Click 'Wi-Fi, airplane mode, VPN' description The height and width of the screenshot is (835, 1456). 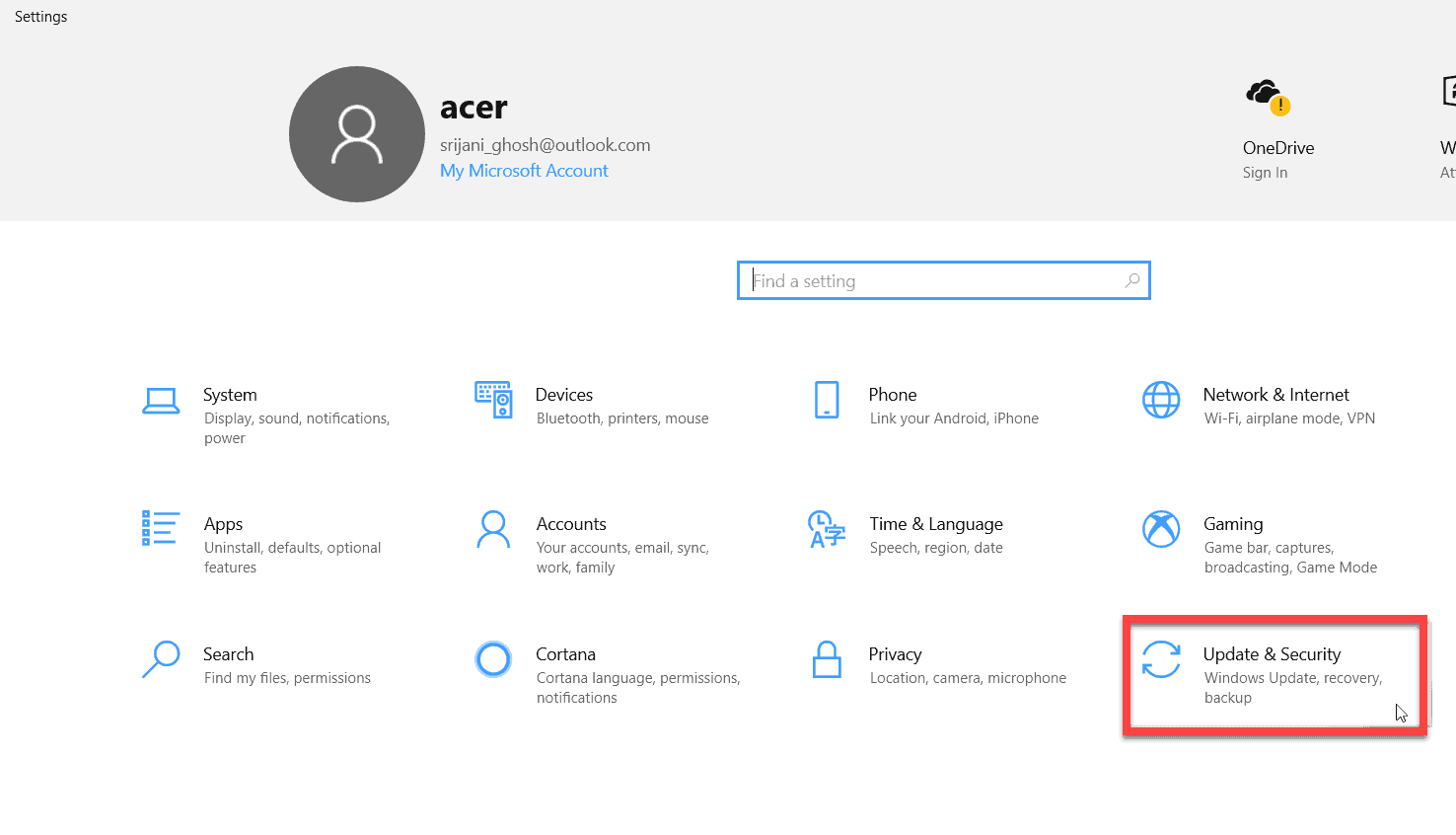(x=1289, y=418)
